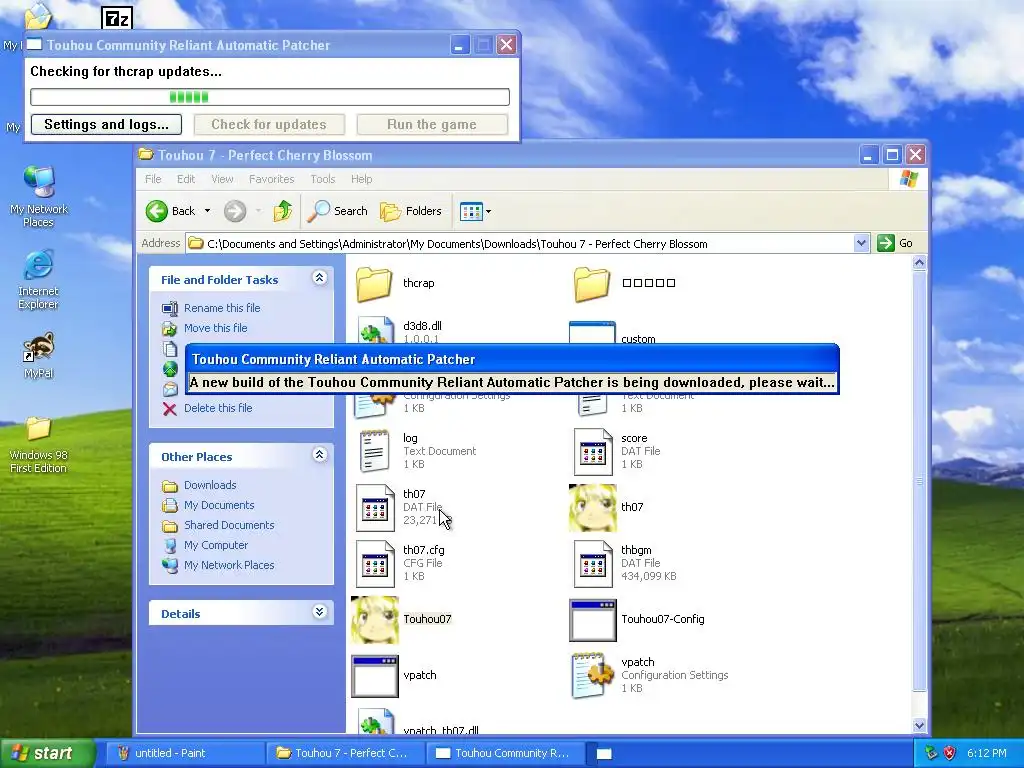Click Rename this file link
The height and width of the screenshot is (768, 1024).
tap(221, 308)
